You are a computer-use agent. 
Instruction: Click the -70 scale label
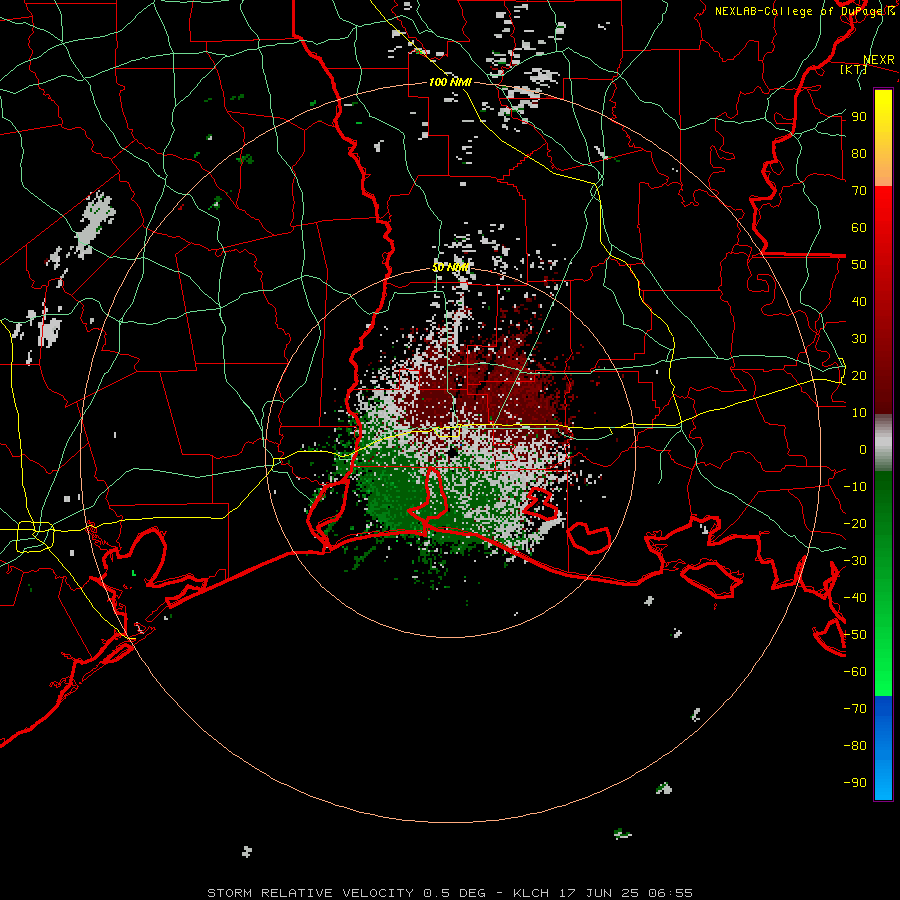click(855, 708)
